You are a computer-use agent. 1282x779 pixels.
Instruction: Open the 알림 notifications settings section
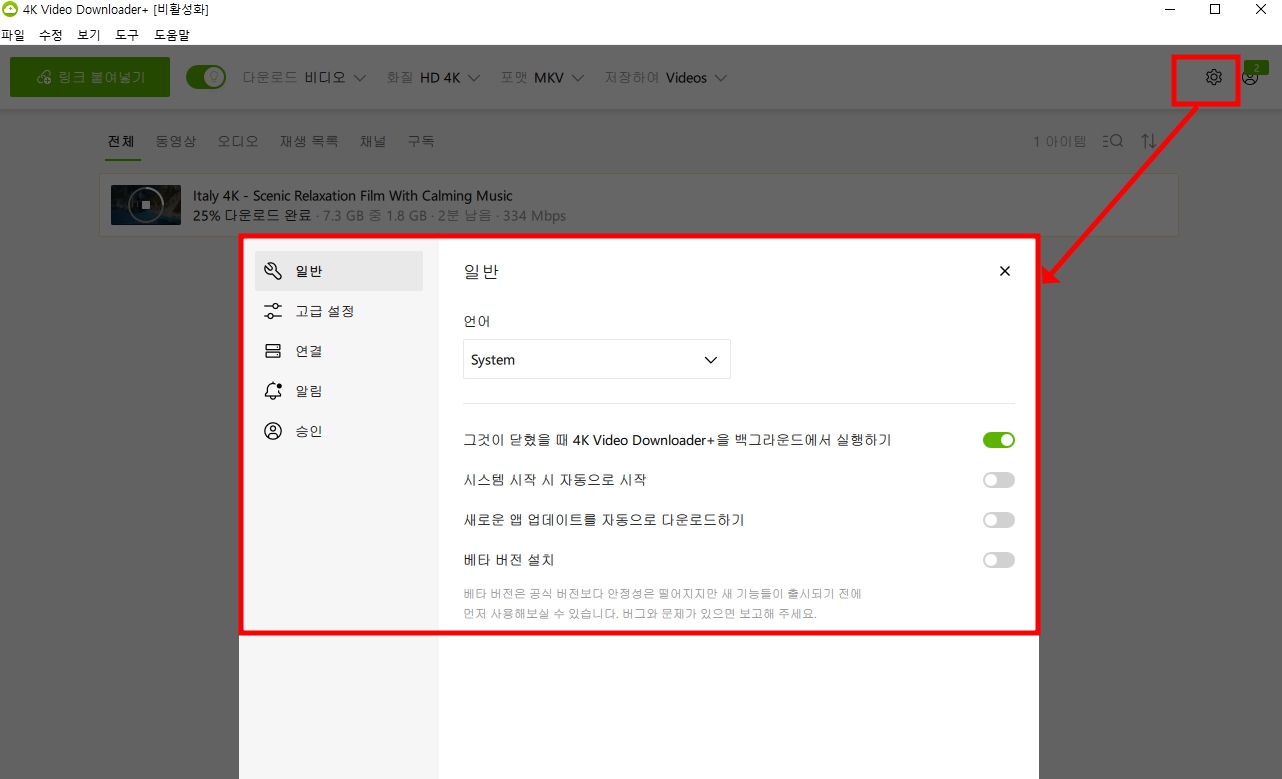pos(307,390)
